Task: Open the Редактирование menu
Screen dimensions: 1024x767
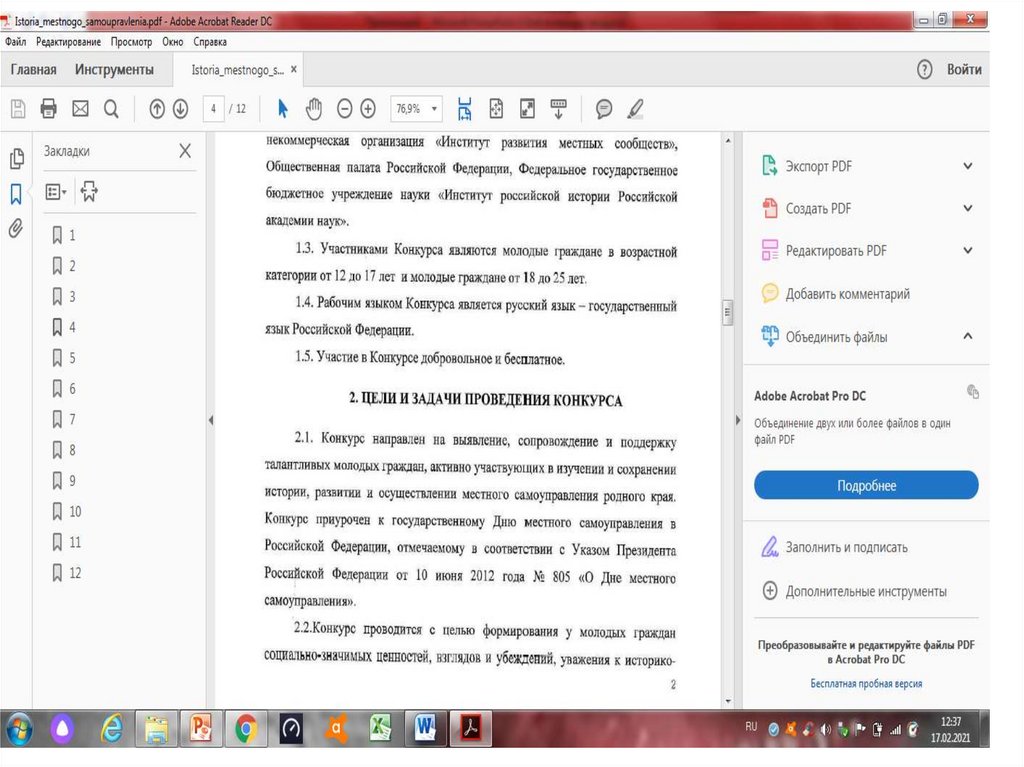Action: click(68, 42)
